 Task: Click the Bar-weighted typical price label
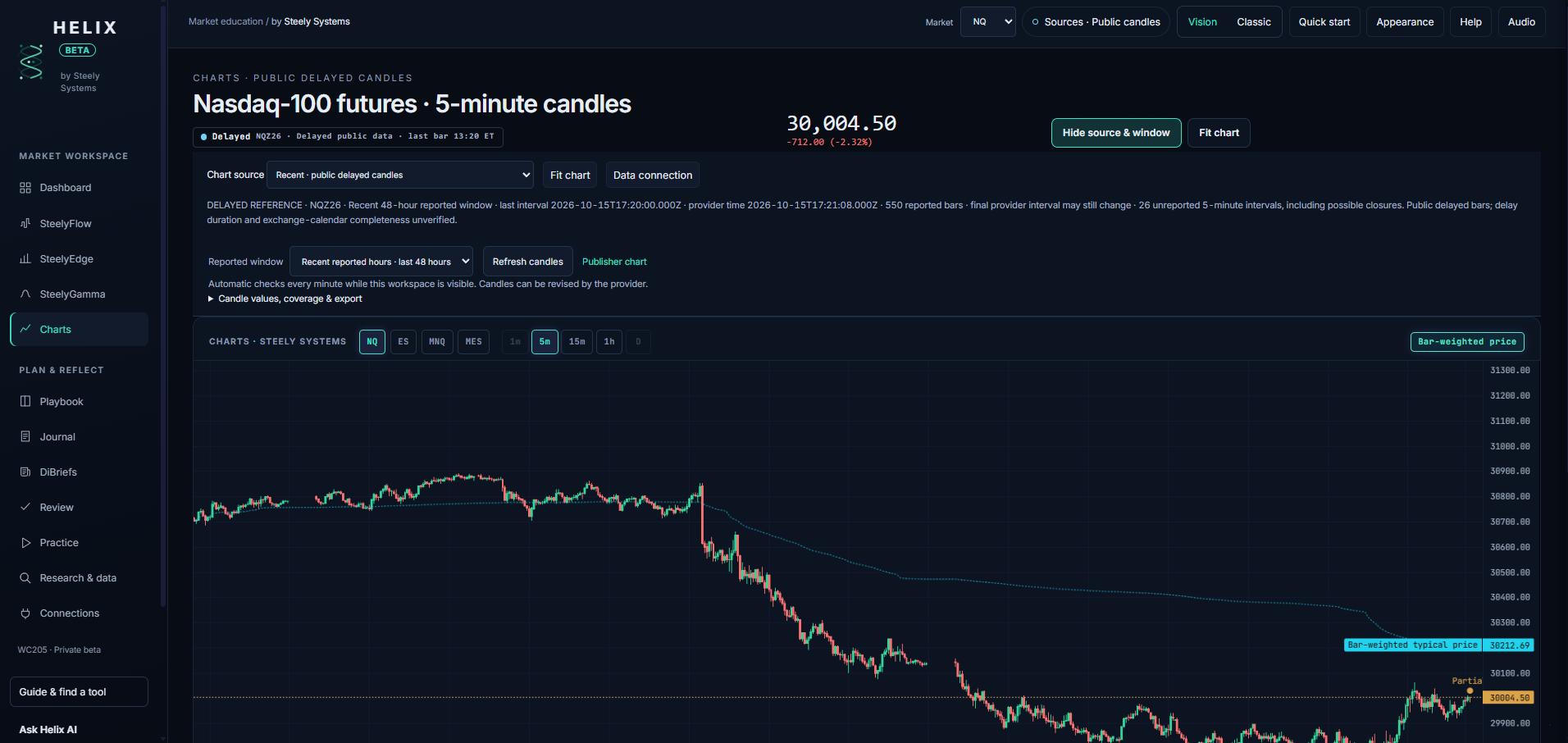pyautogui.click(x=1412, y=645)
